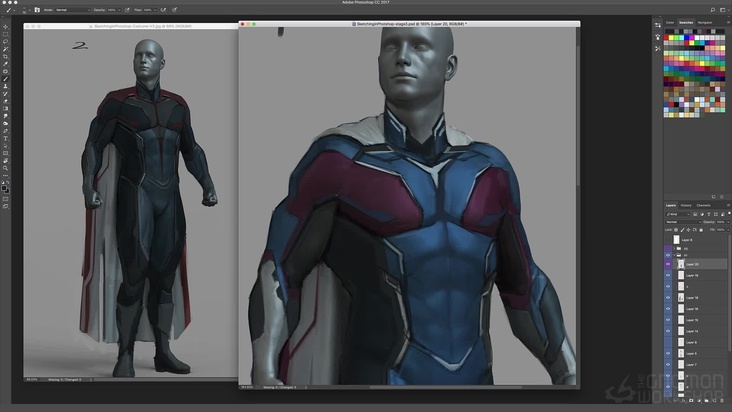This screenshot has height=412, width=732.
Task: Switch to the Channels tab
Action: click(x=703, y=205)
